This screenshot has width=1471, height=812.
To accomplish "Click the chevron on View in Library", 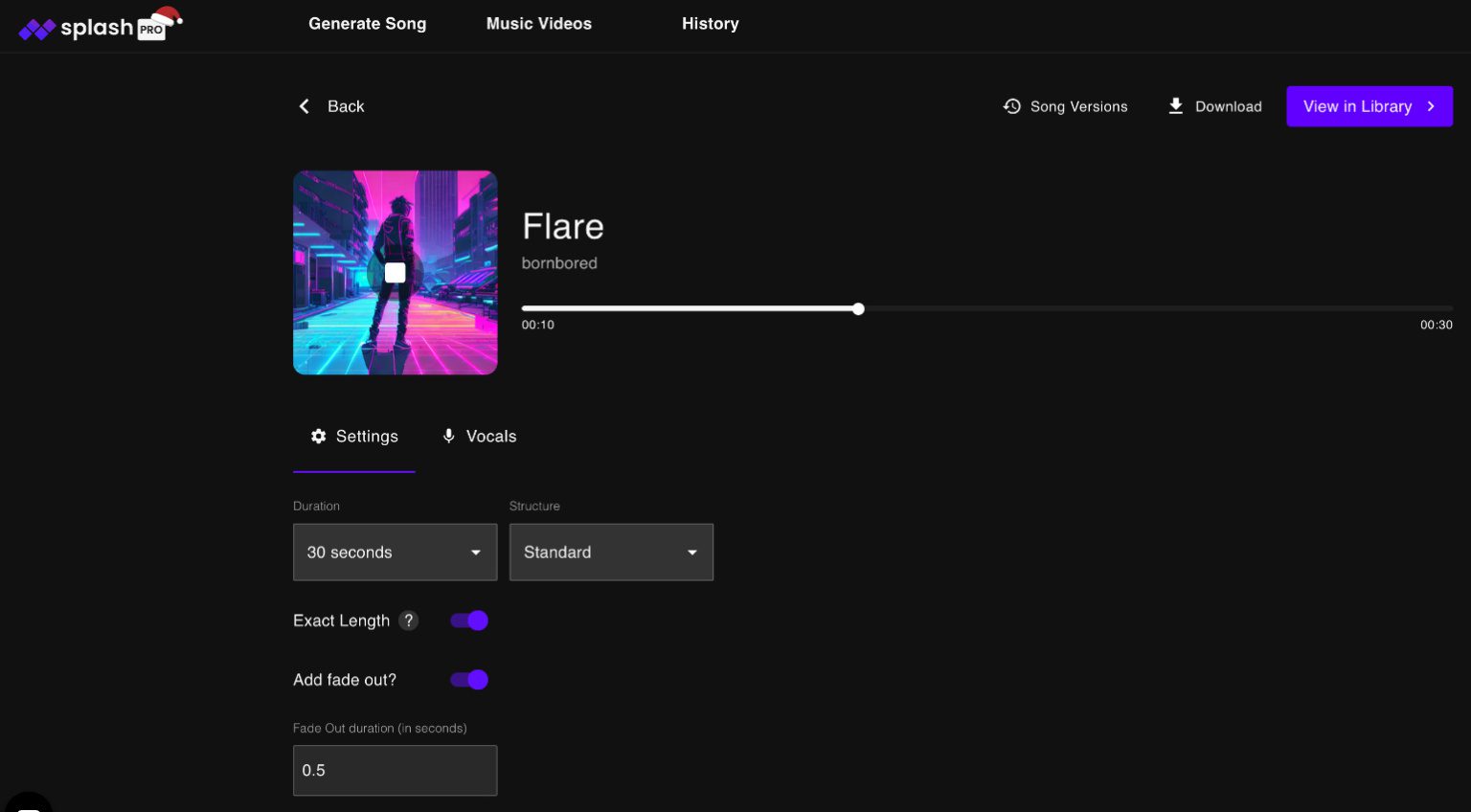I will pos(1431,106).
